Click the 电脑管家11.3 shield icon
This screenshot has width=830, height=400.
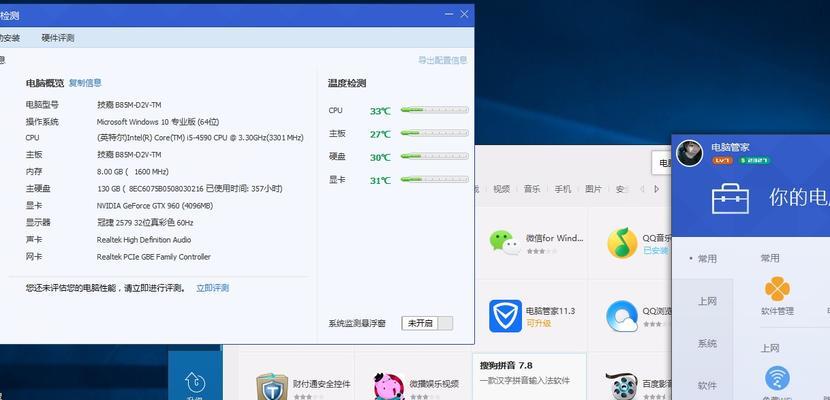tap(505, 316)
